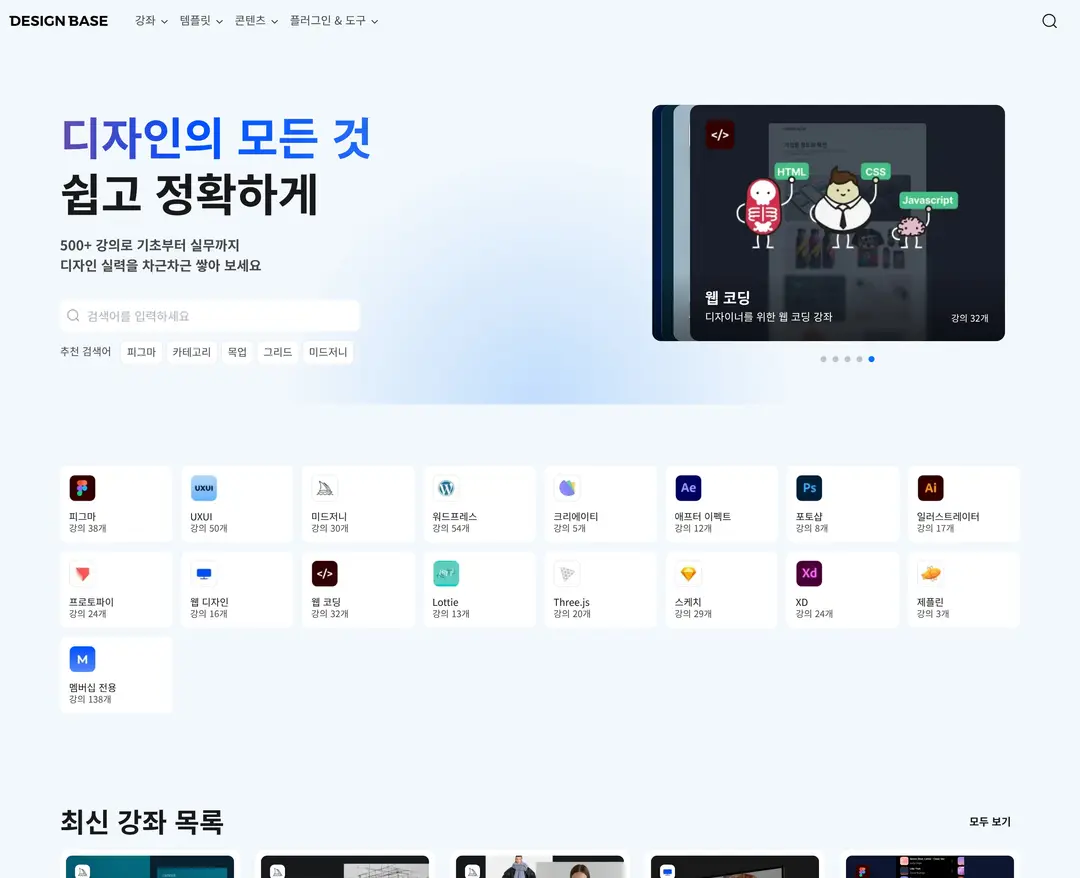
Task: Open the 멤버십 전용 M icon
Action: tap(82, 659)
